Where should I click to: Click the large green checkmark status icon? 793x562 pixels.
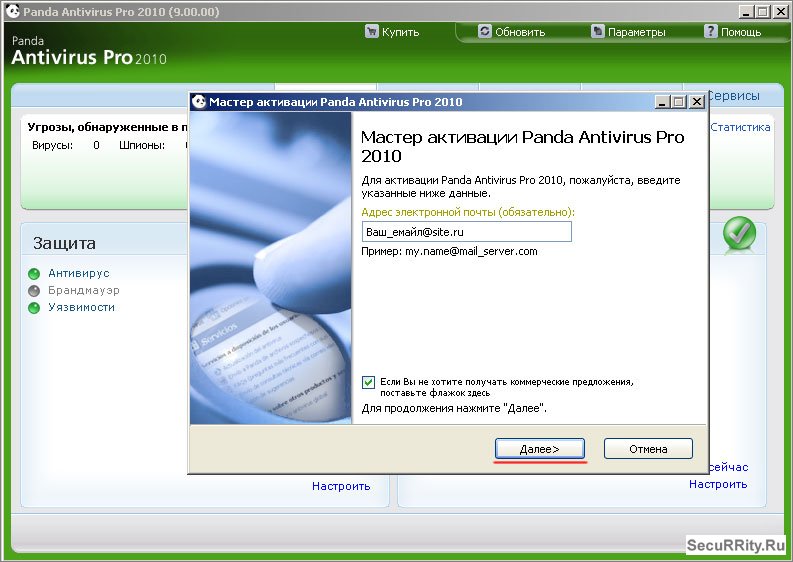point(739,234)
